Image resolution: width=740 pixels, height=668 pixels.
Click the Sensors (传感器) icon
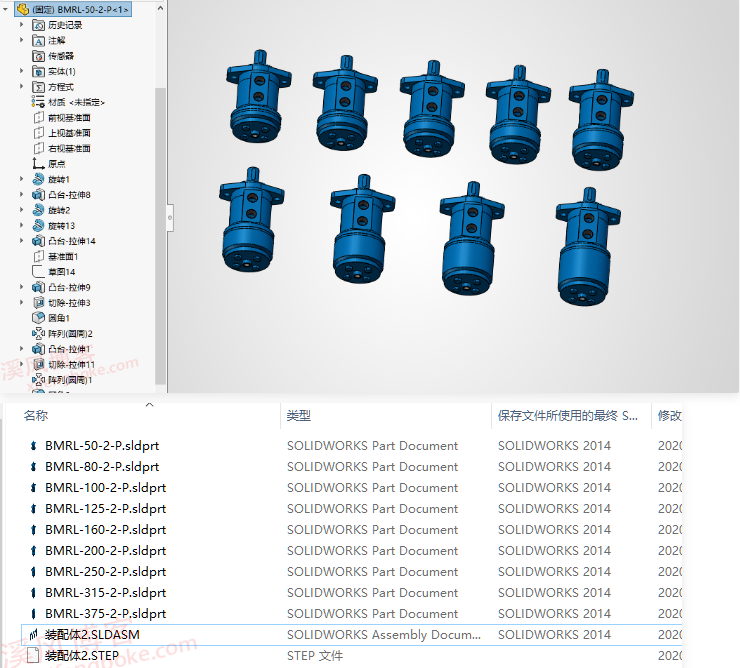tap(38, 56)
